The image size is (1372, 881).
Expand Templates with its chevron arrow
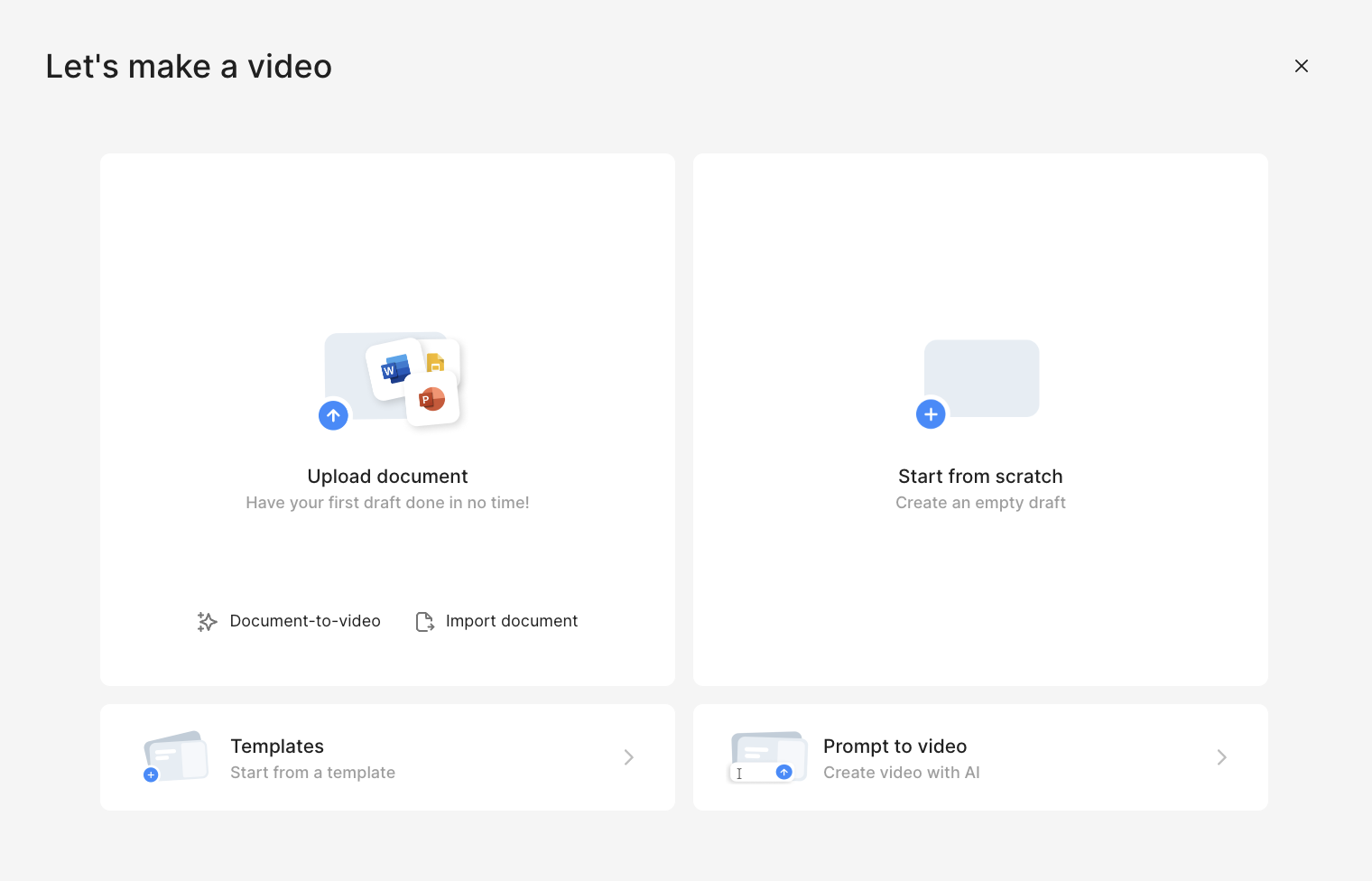pyautogui.click(x=629, y=757)
